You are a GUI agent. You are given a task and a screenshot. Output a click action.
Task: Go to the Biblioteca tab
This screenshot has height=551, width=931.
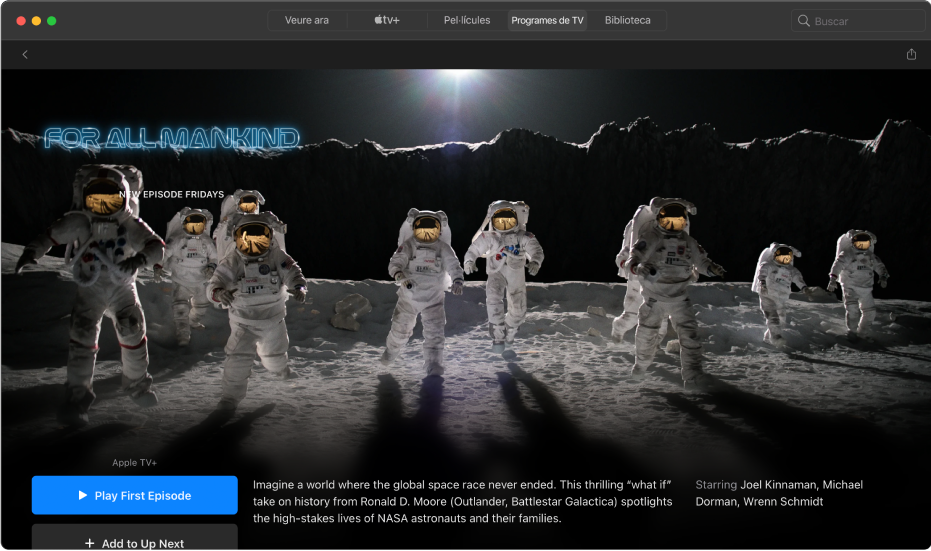point(627,20)
